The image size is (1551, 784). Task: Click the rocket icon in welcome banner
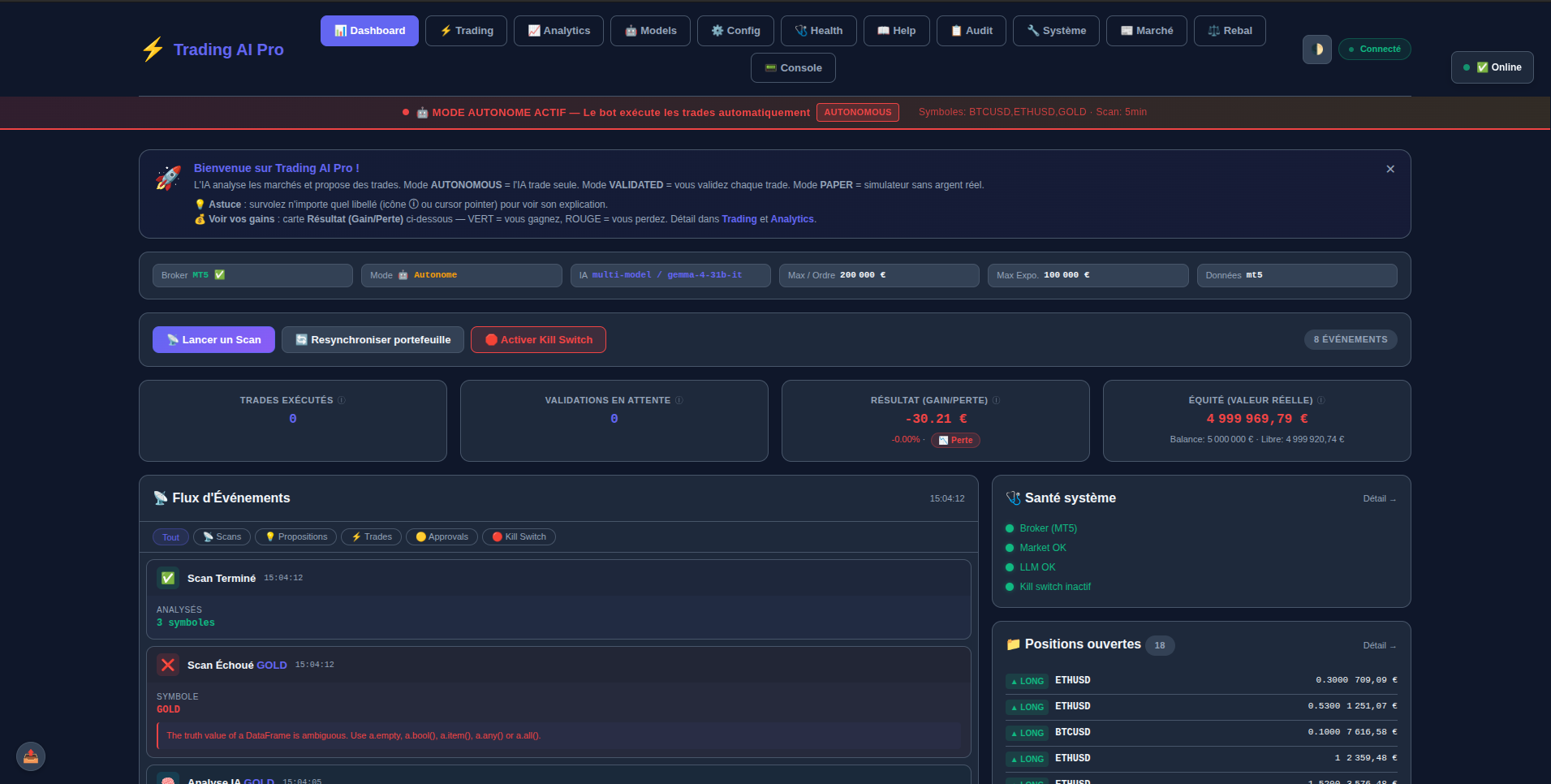(x=169, y=178)
